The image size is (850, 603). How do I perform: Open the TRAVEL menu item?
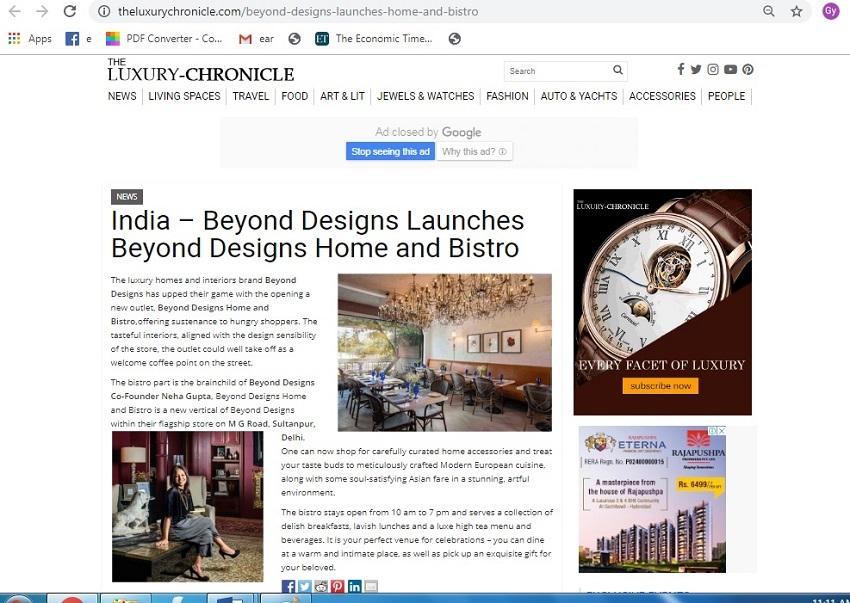[250, 96]
